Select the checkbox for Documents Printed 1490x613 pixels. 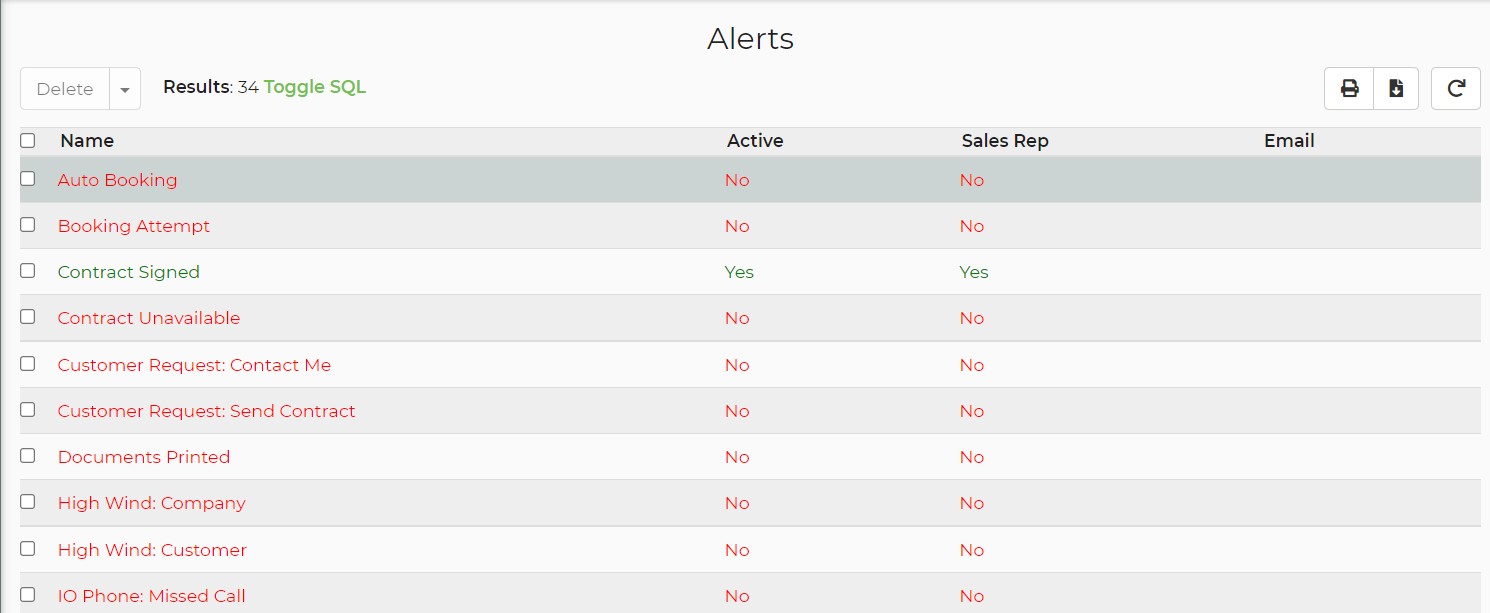coord(28,456)
